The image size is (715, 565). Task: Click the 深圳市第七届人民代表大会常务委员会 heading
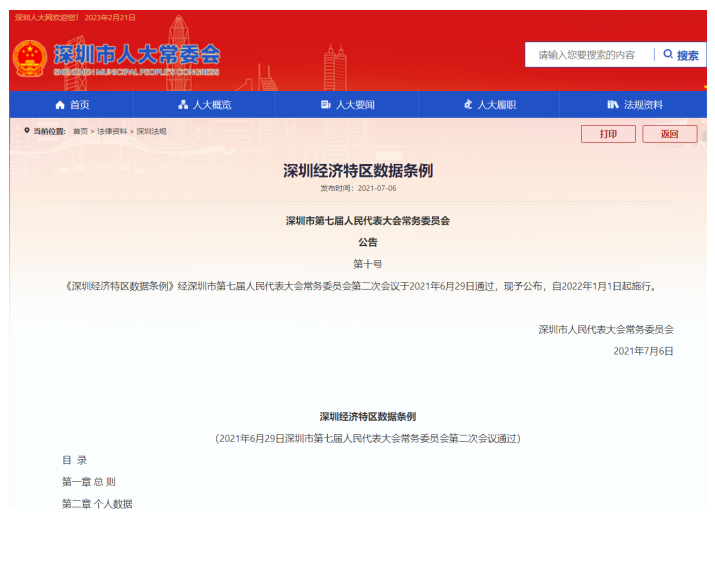368,221
